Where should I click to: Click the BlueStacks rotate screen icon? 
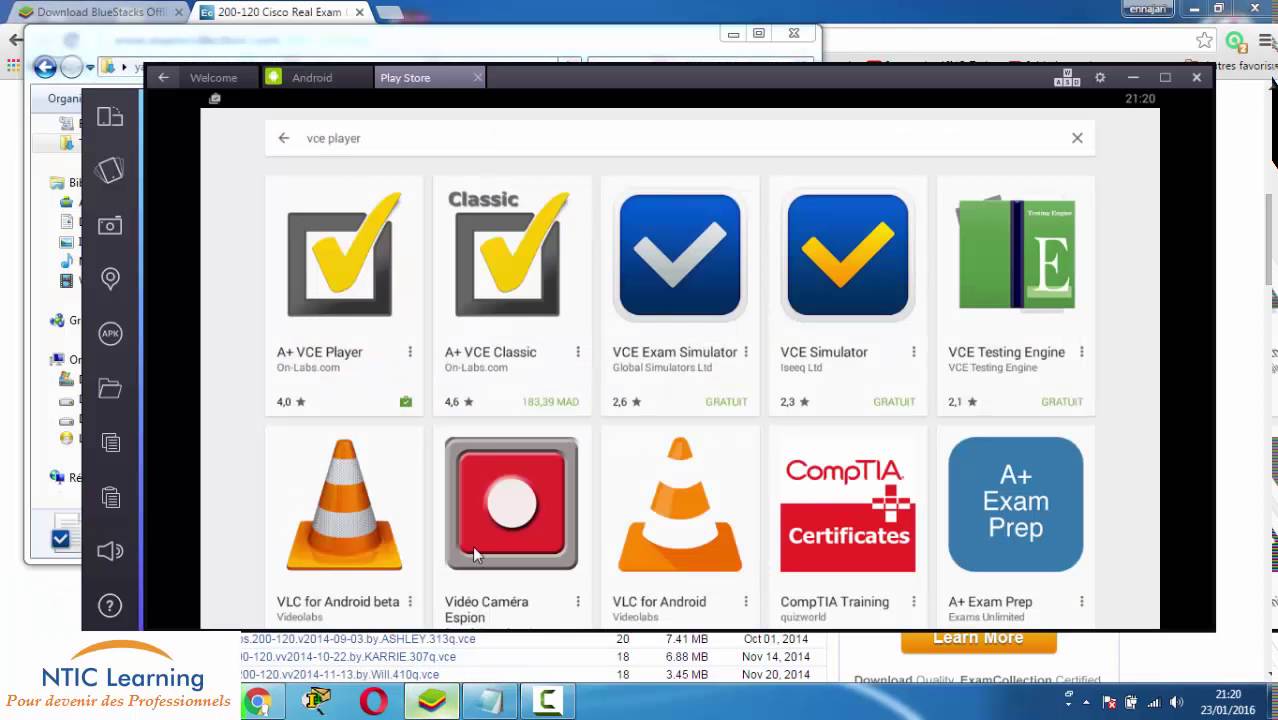coord(110,171)
